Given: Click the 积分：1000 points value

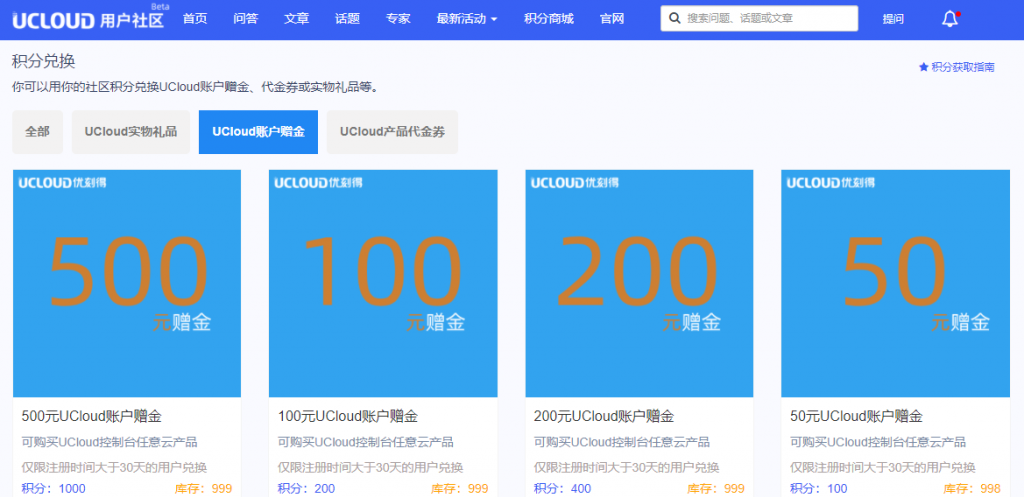Looking at the screenshot, I should click(x=54, y=489).
